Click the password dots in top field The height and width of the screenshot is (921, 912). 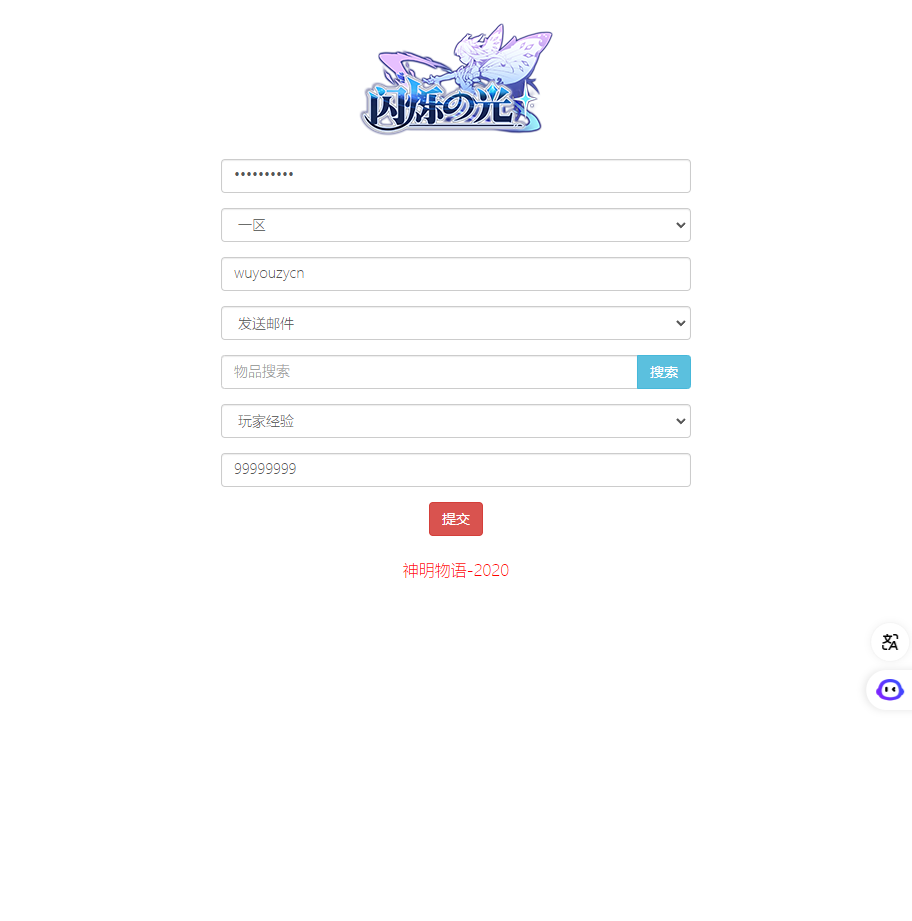click(x=264, y=174)
